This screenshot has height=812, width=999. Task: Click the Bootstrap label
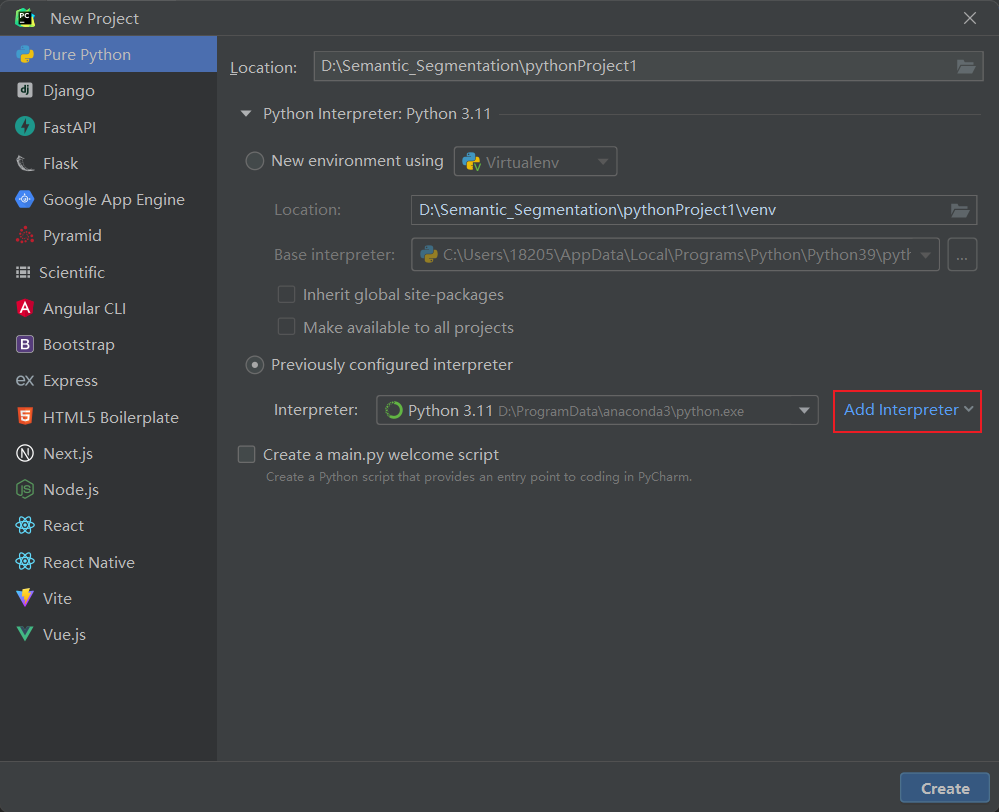tap(79, 345)
